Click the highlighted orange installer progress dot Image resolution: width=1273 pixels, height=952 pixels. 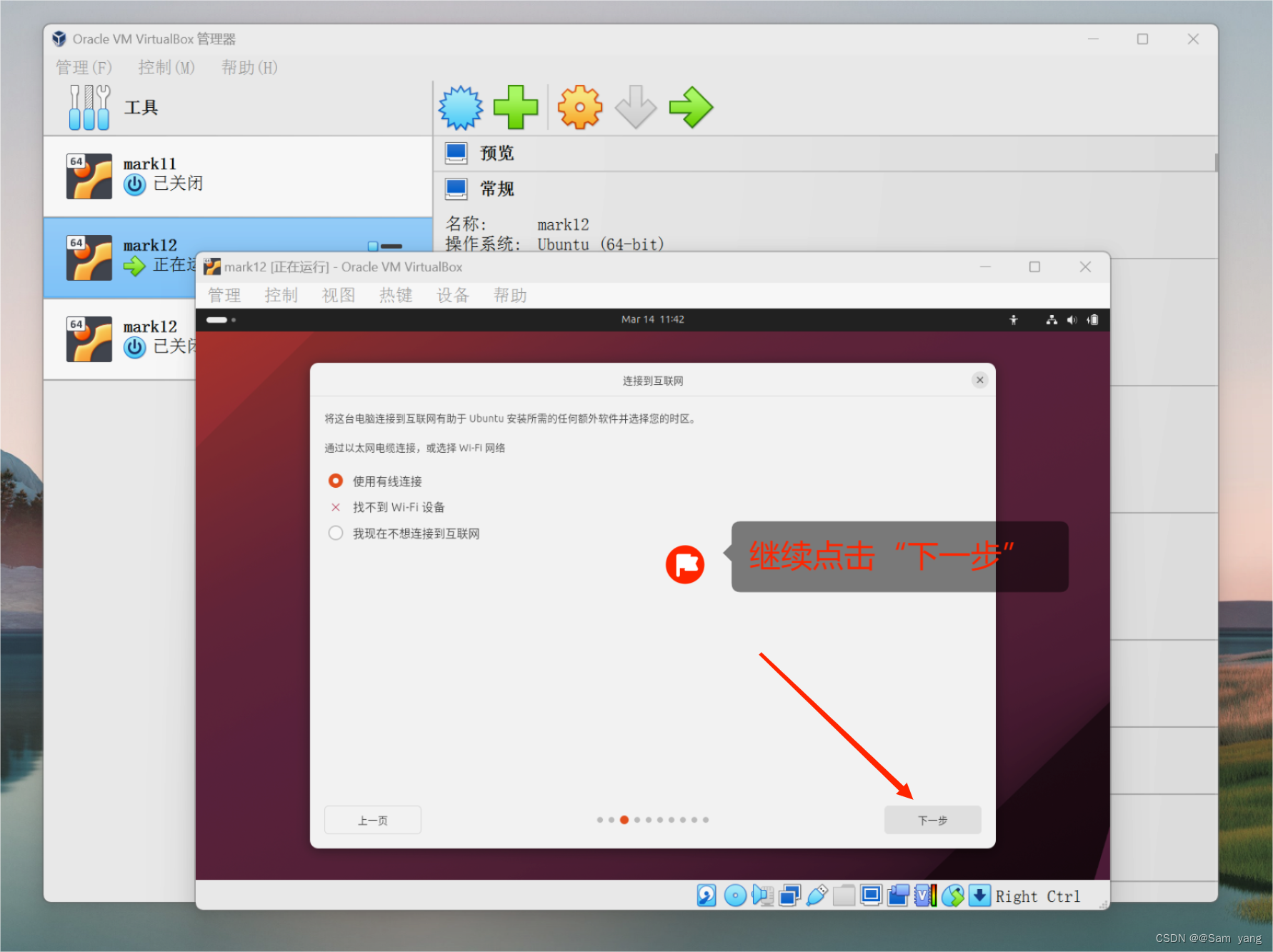click(624, 820)
